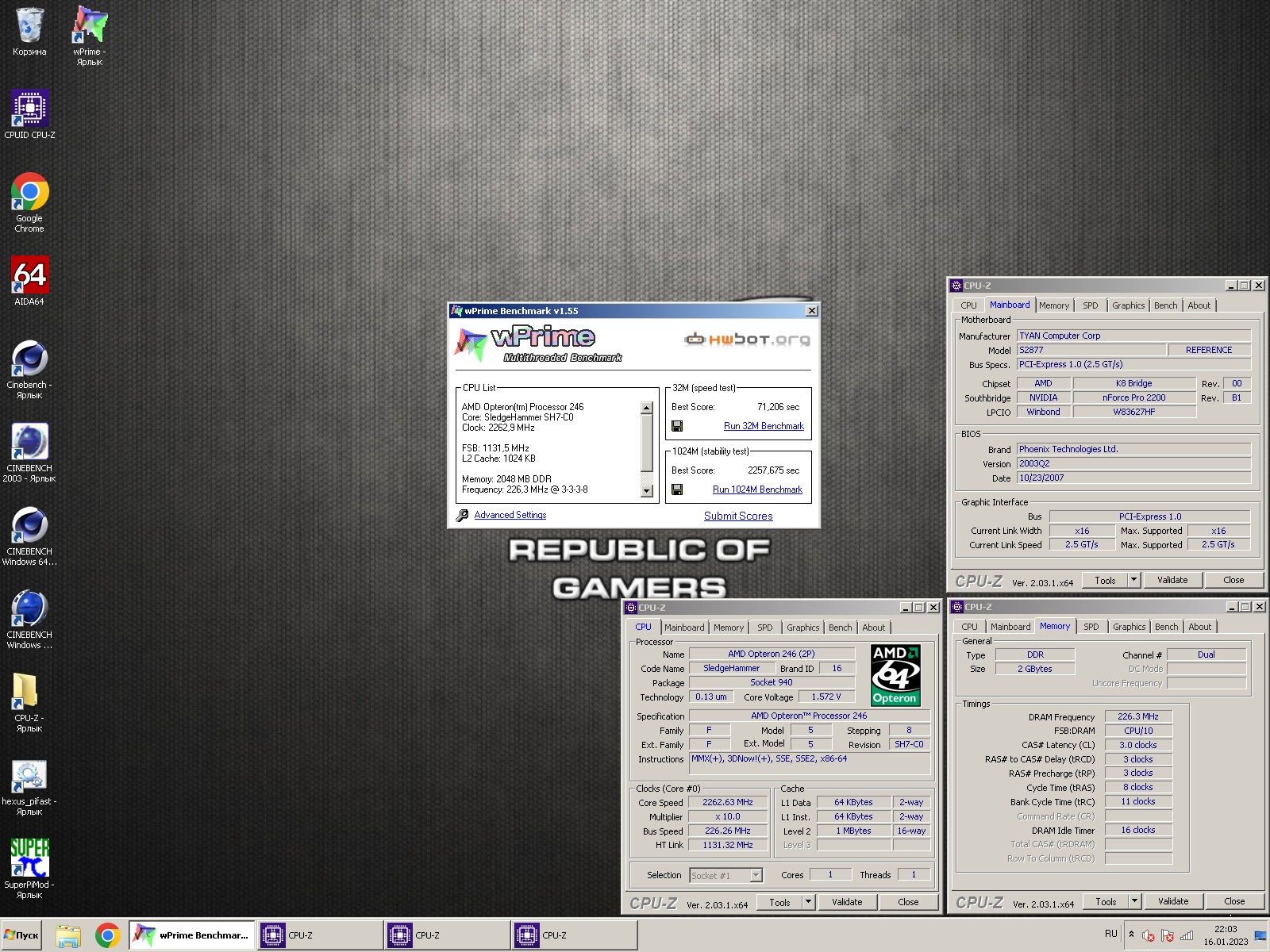Screen dimensions: 1270x952
Task: Click Submit Scores link
Action: tap(738, 516)
